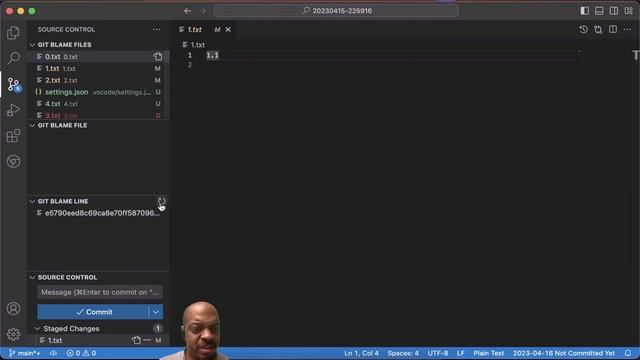Viewport: 640px width, 360px height.
Task: Open the Extensions view
Action: 13,136
